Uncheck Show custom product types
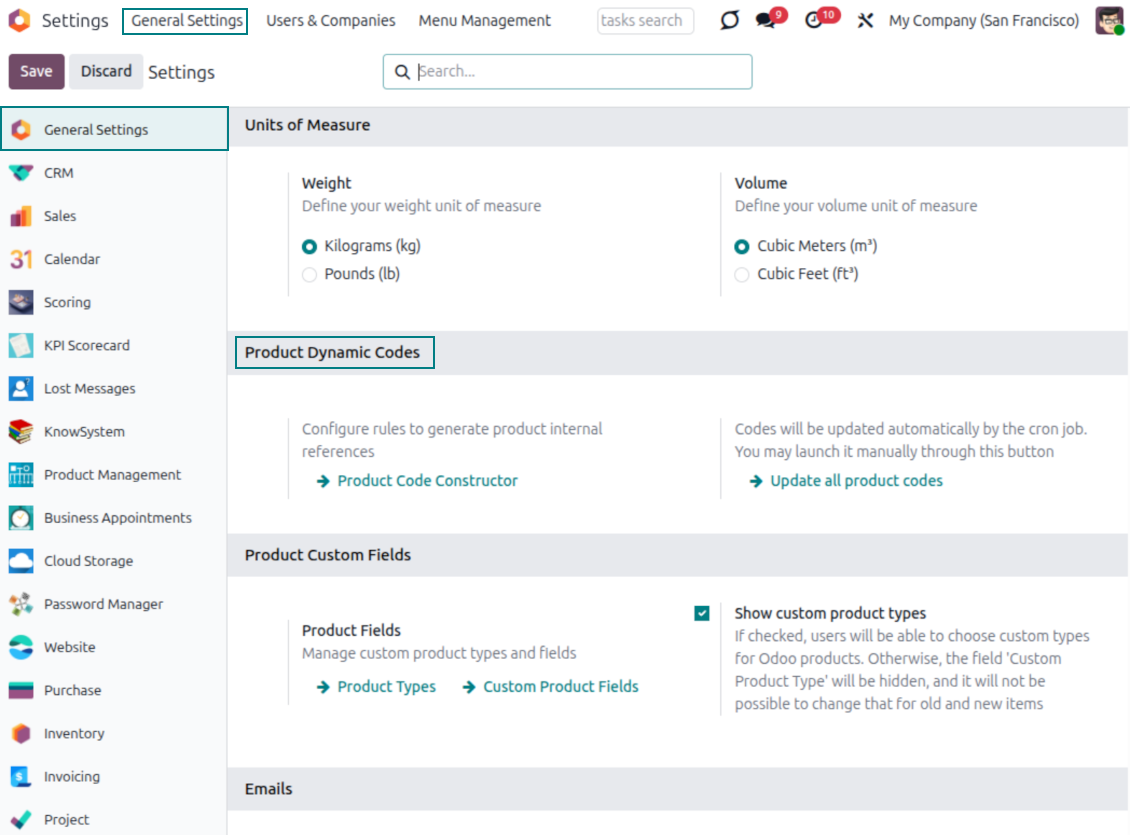This screenshot has height=835, width=1130. click(702, 613)
